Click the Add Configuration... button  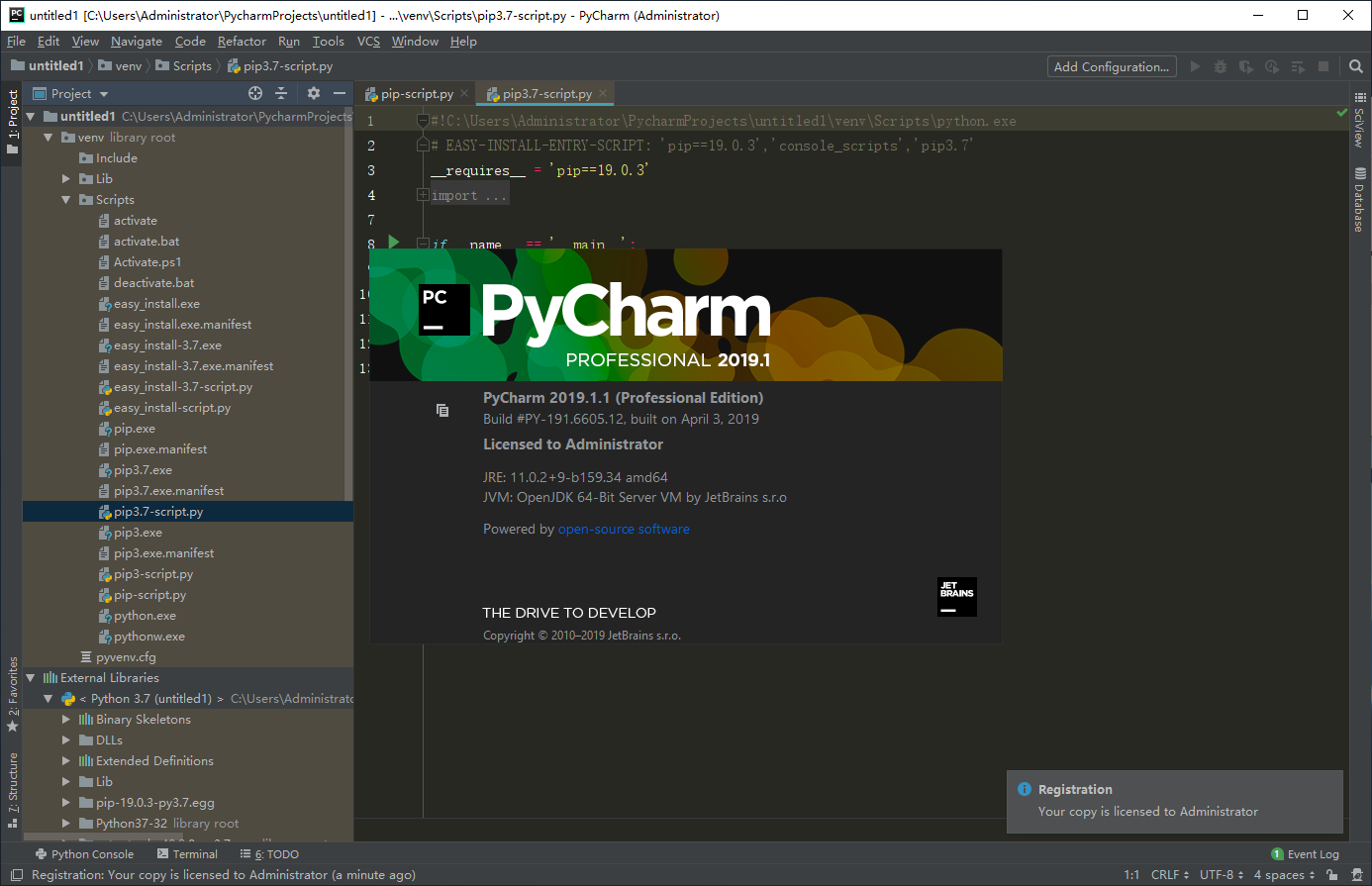pyautogui.click(x=1113, y=66)
